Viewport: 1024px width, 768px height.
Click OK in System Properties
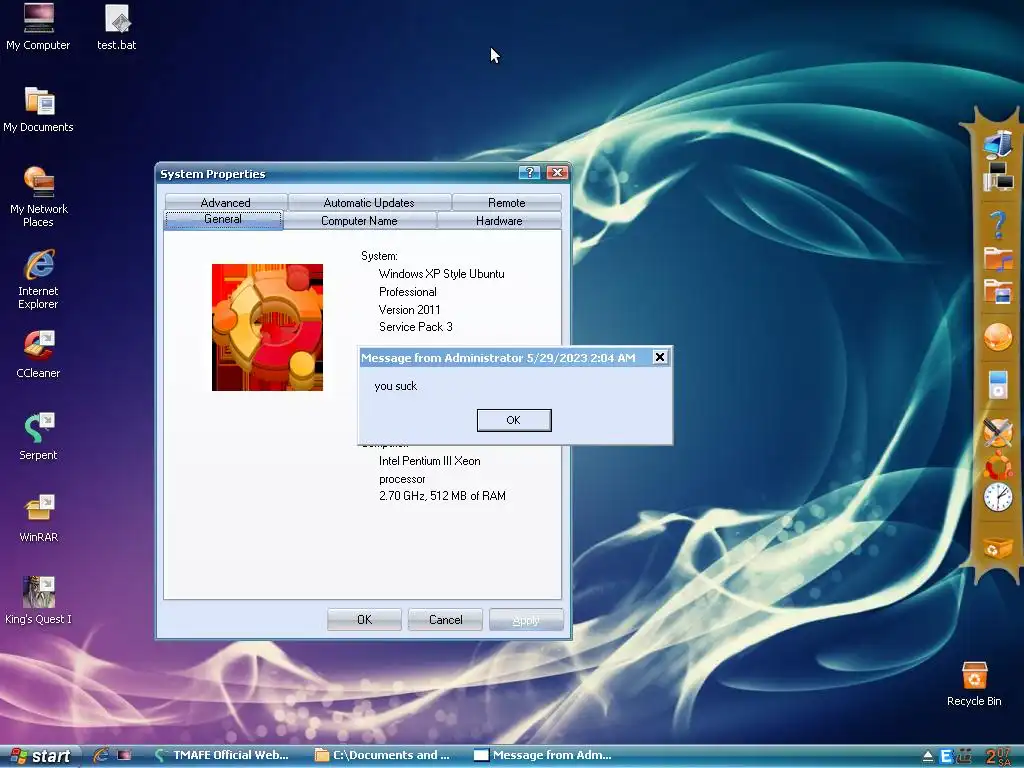364,620
